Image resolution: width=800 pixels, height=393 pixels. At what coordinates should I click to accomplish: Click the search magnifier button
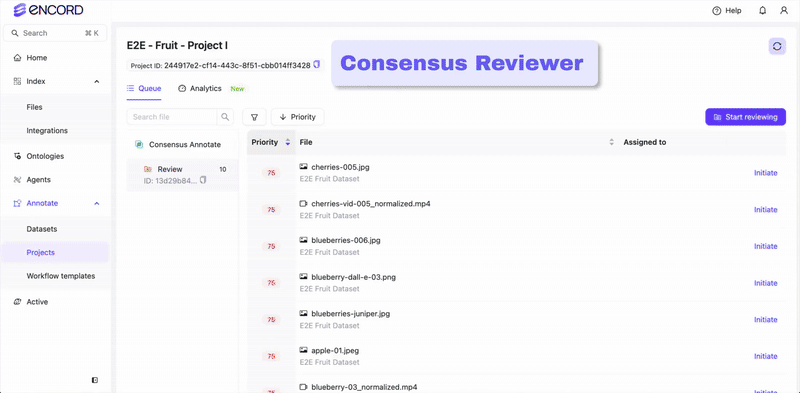tap(225, 117)
